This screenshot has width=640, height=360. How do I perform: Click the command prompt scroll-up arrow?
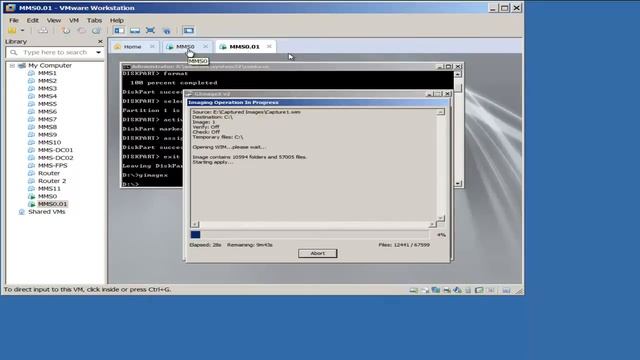(458, 74)
